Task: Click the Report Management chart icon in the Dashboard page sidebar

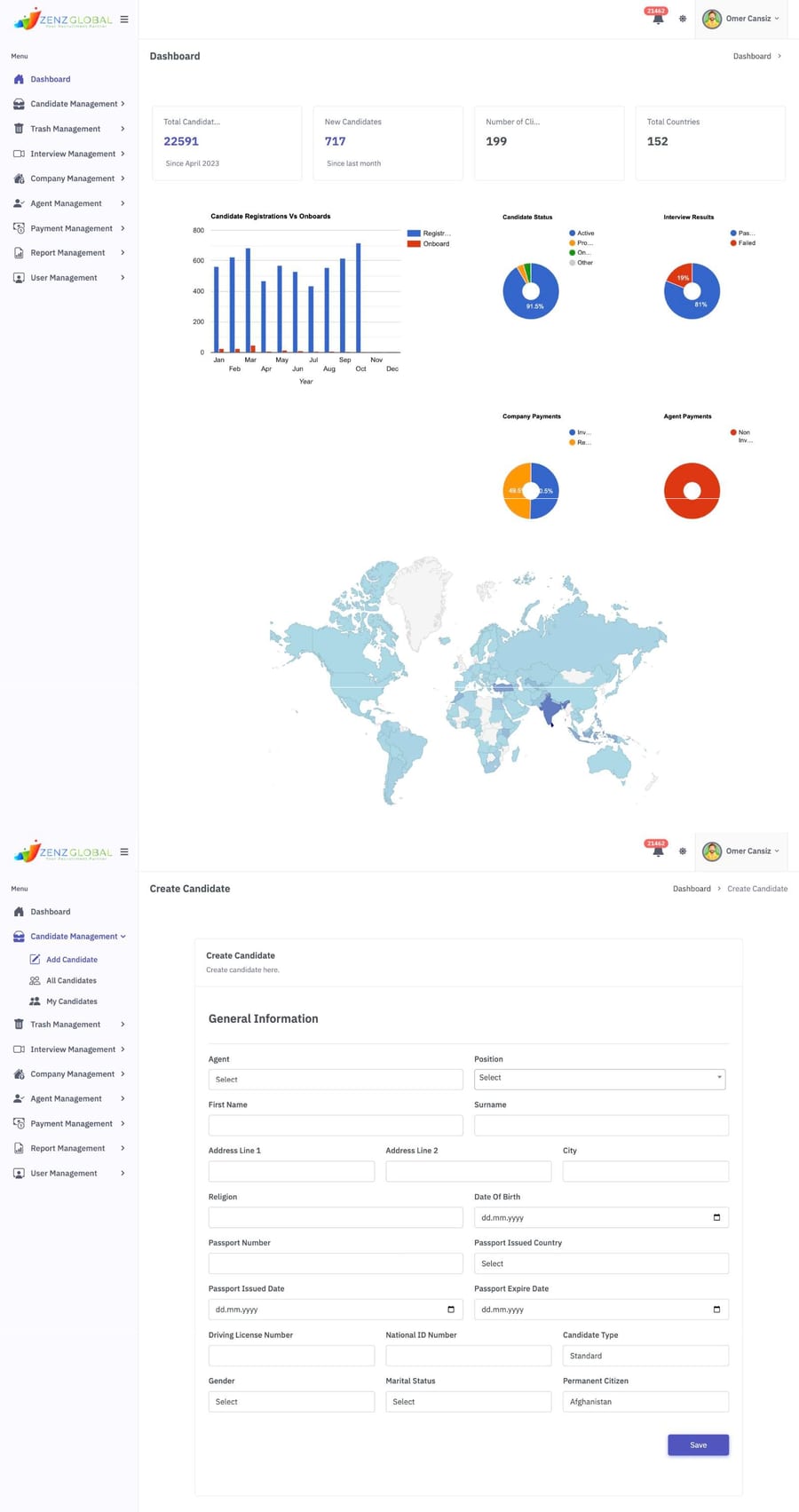Action: 19,253
